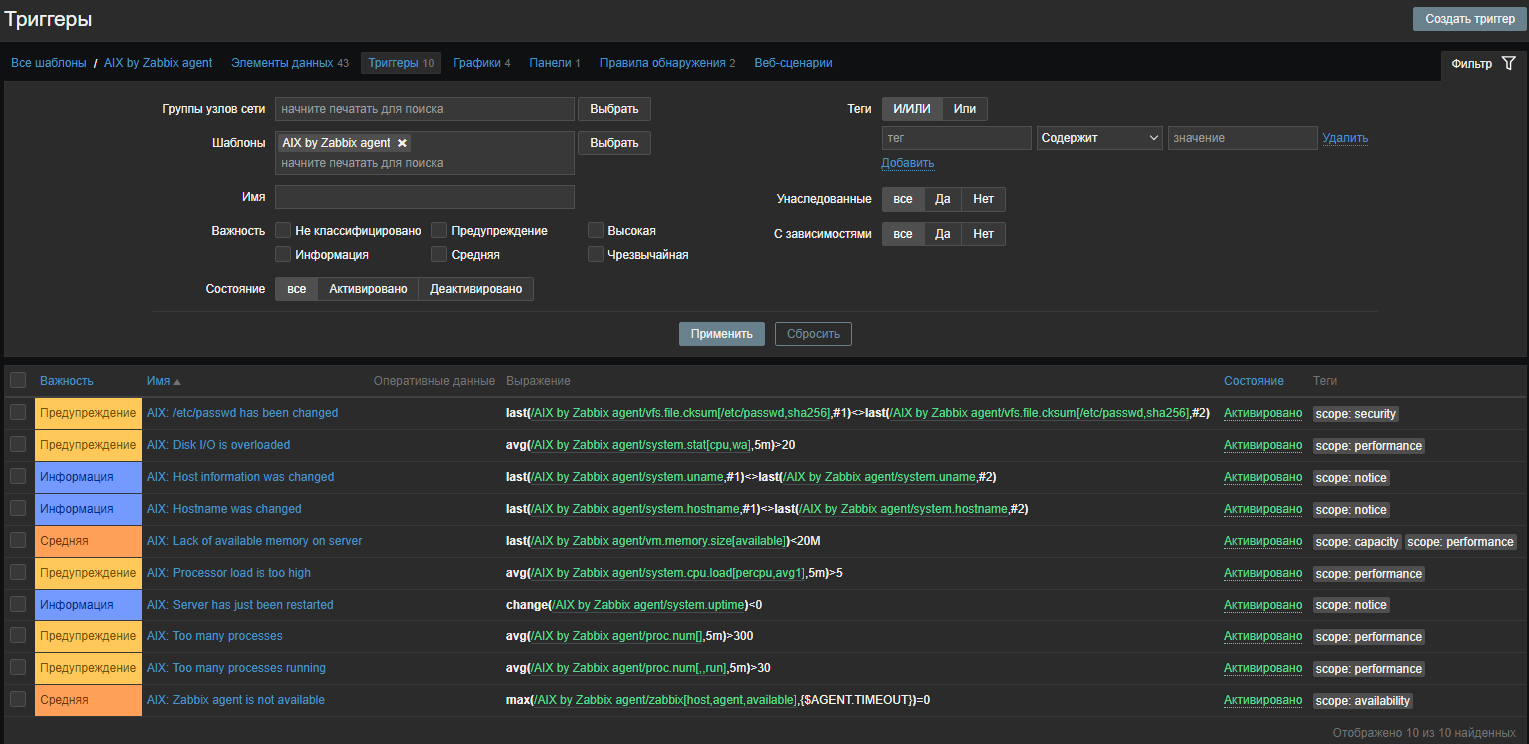Set tag mode to Или
The height and width of the screenshot is (744, 1529).
[964, 109]
